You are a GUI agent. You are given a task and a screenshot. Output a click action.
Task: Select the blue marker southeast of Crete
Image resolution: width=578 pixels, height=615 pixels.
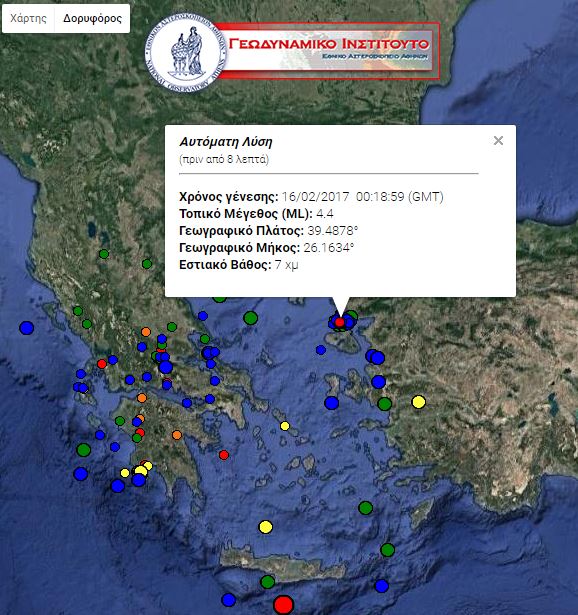point(382,586)
